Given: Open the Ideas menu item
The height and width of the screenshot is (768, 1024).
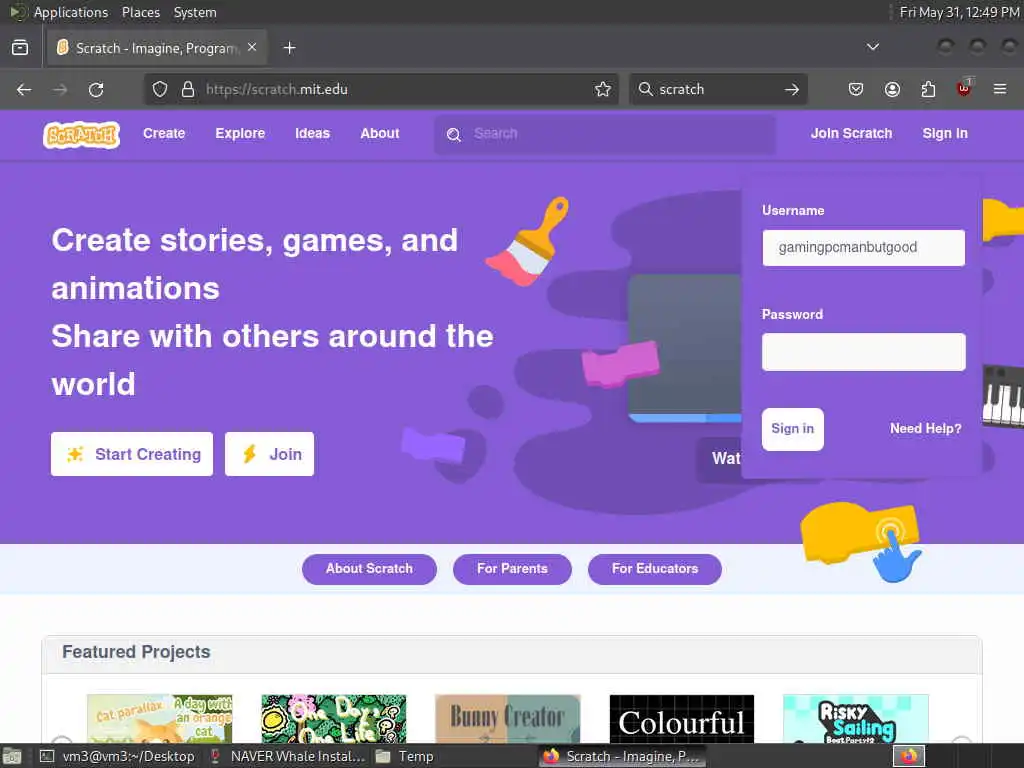Looking at the screenshot, I should 312,133.
